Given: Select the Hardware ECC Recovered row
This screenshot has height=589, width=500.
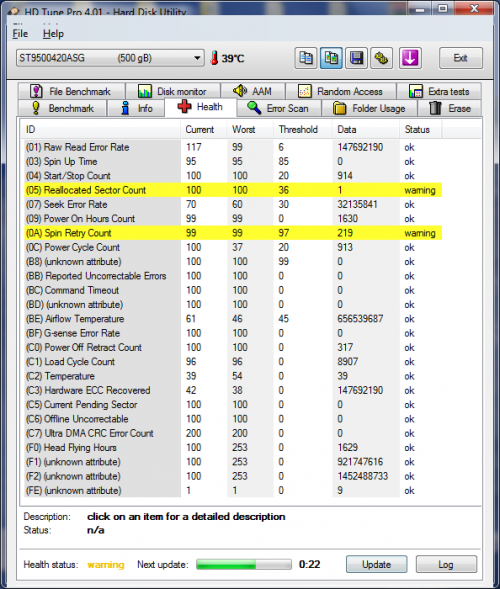Looking at the screenshot, I should coord(233,390).
